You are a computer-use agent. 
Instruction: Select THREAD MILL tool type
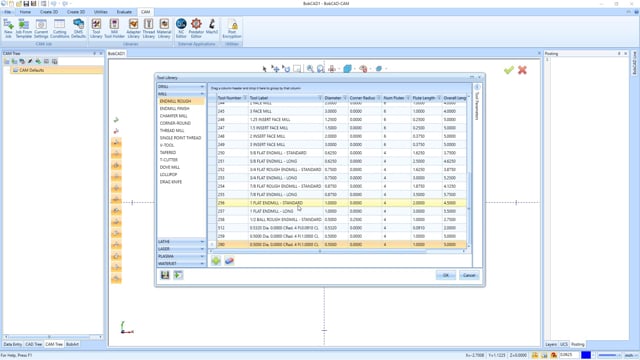click(x=172, y=131)
